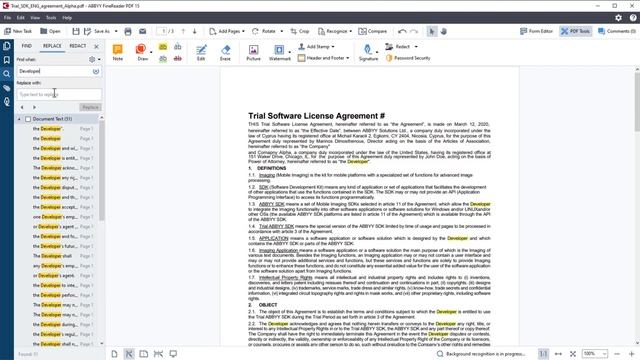
Task: Click the Watermark tool
Action: coord(279,52)
